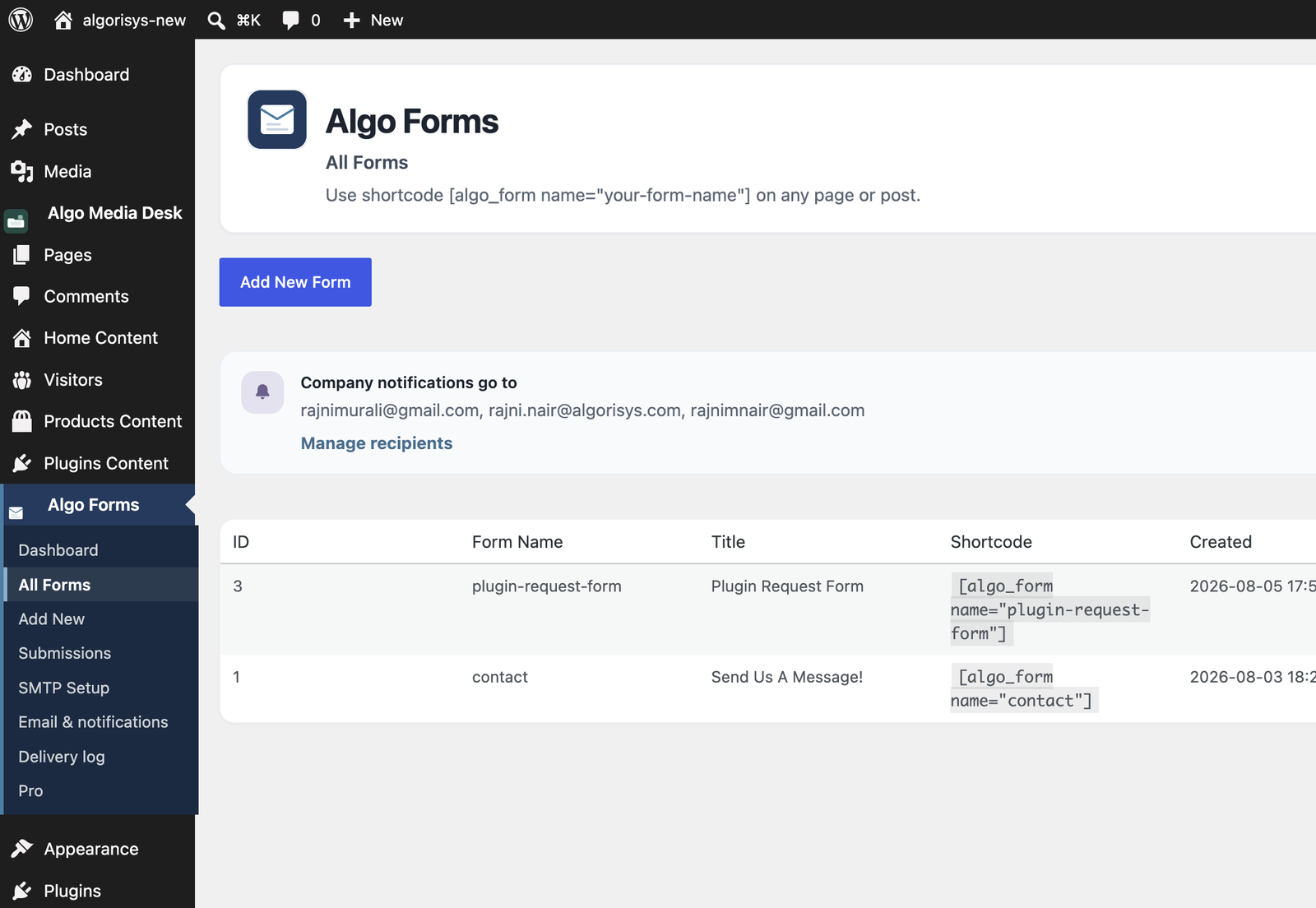The width and height of the screenshot is (1316, 908).
Task: Click the contact form name cell
Action: (499, 677)
